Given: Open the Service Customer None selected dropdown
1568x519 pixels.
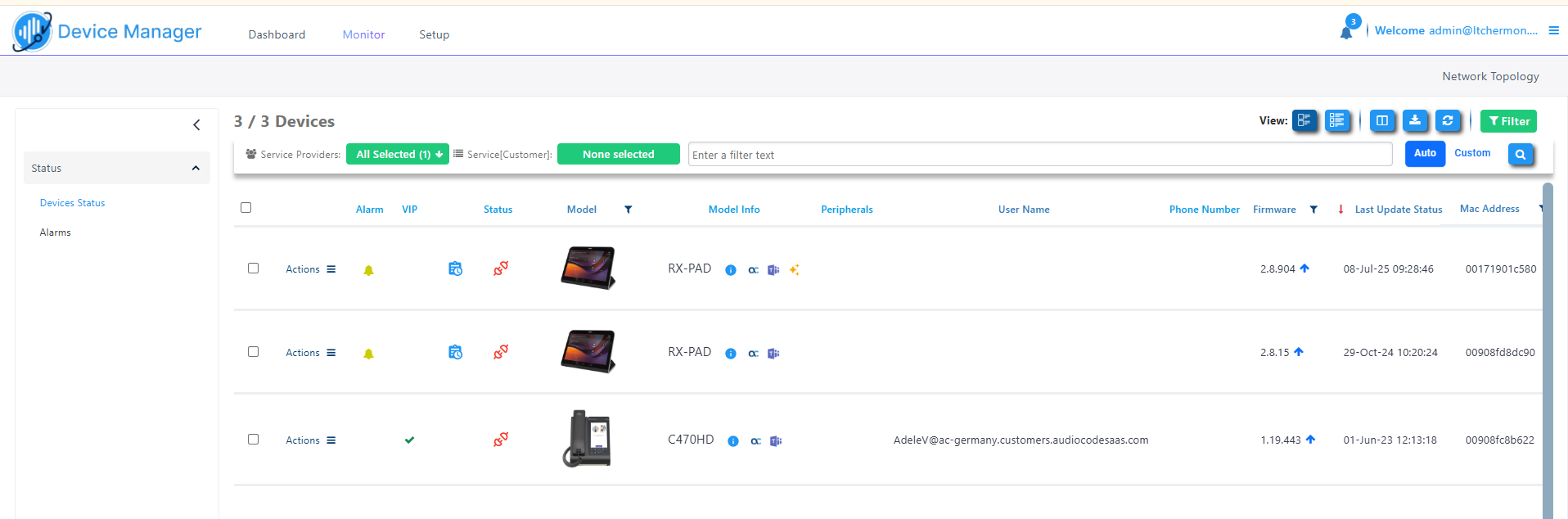Looking at the screenshot, I should click(618, 154).
